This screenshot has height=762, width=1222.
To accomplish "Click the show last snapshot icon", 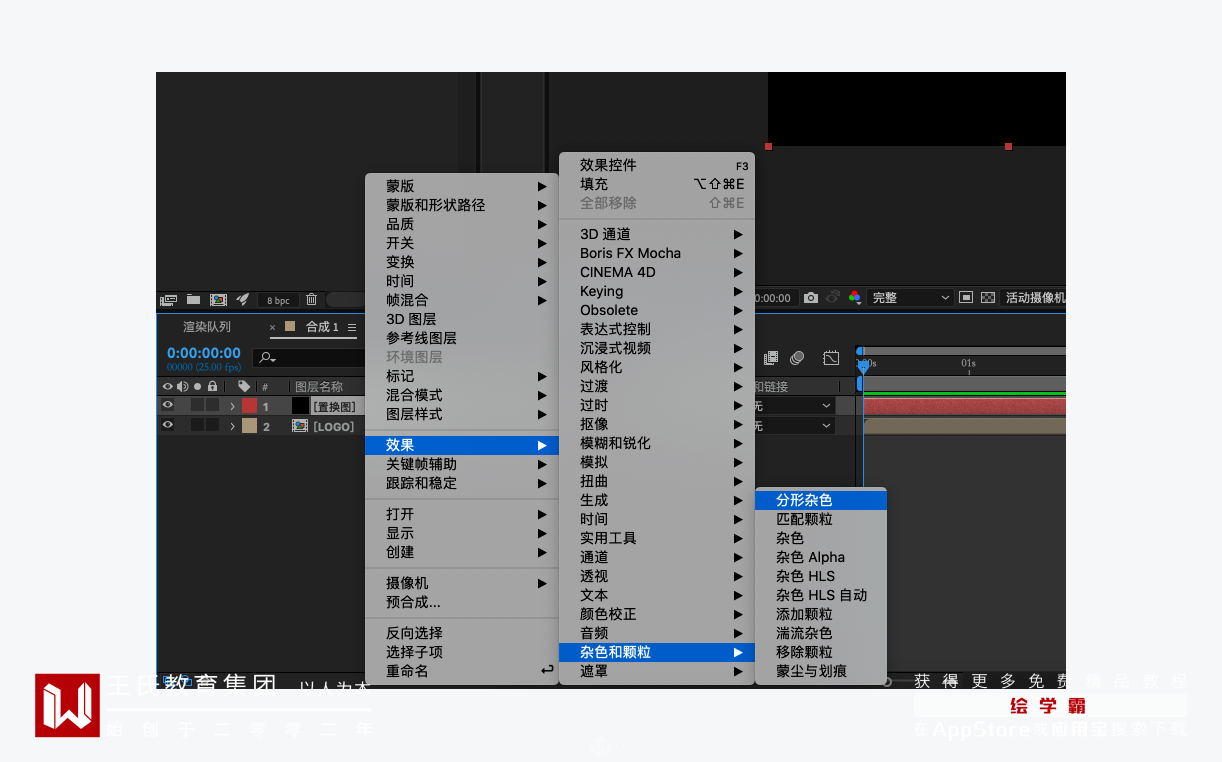I will [832, 298].
